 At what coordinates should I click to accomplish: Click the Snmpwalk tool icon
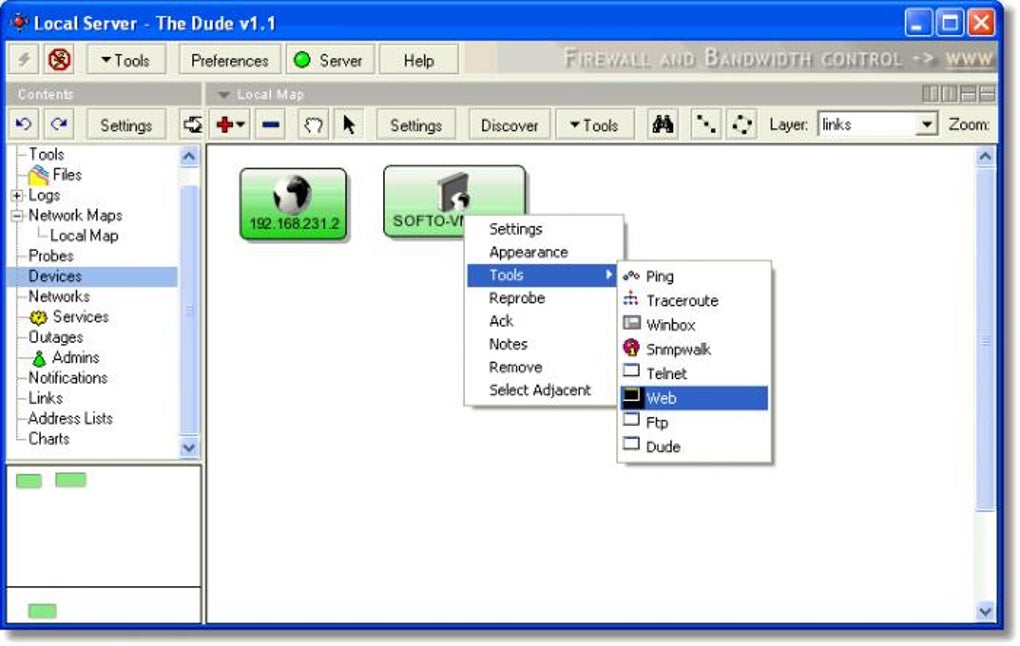click(x=631, y=347)
